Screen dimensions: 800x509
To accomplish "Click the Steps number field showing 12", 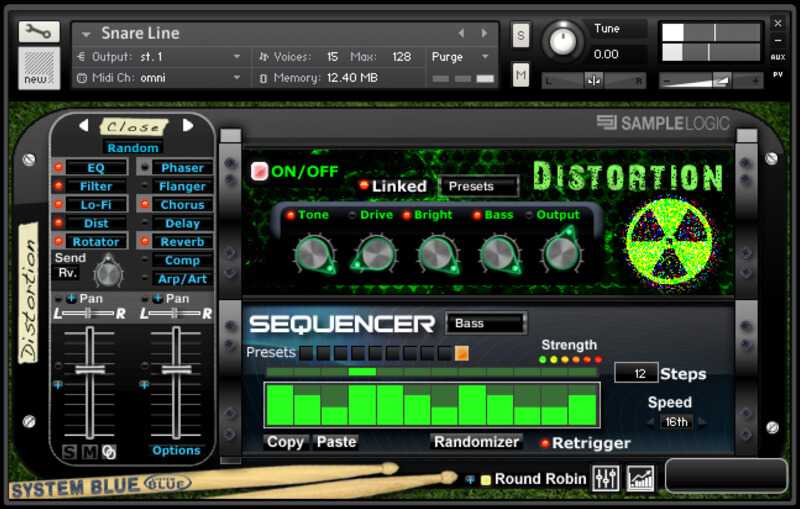I will tap(636, 373).
